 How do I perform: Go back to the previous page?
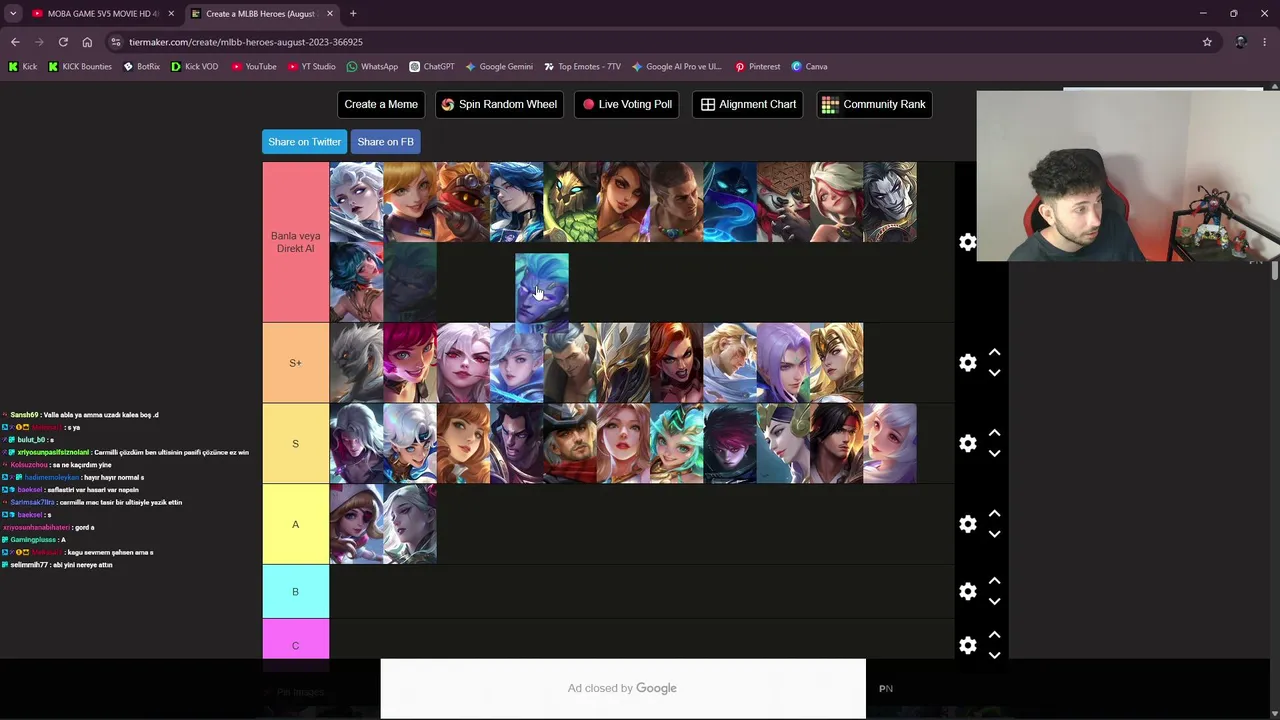[x=15, y=42]
